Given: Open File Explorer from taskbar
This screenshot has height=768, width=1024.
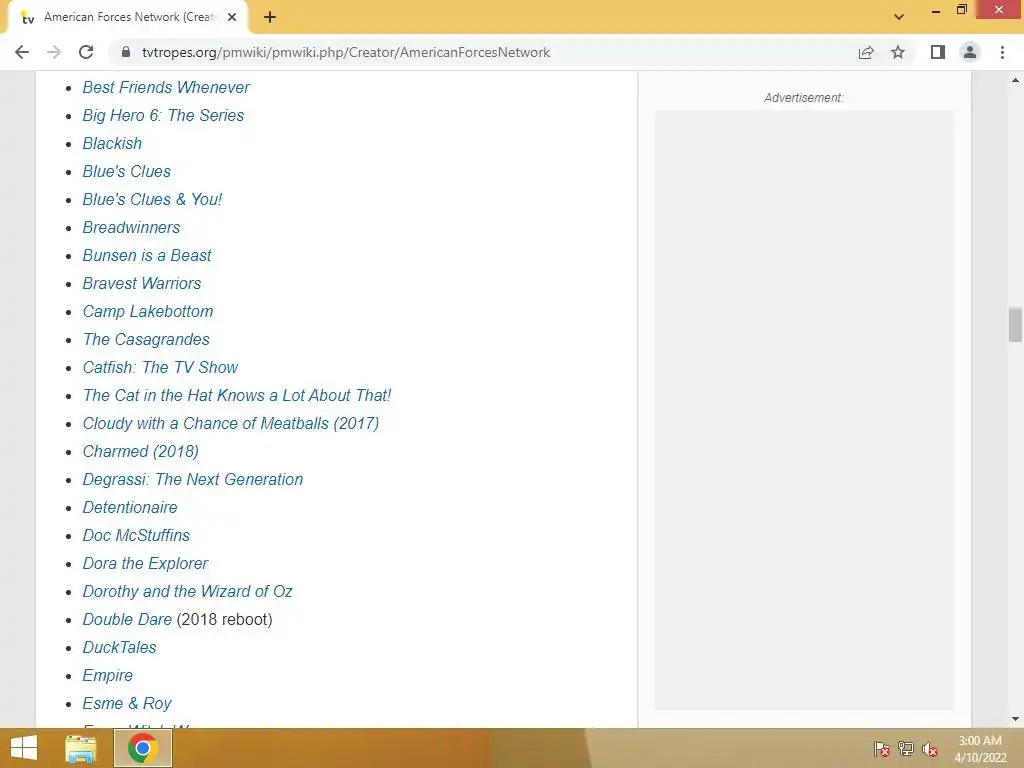Looking at the screenshot, I should 81,748.
